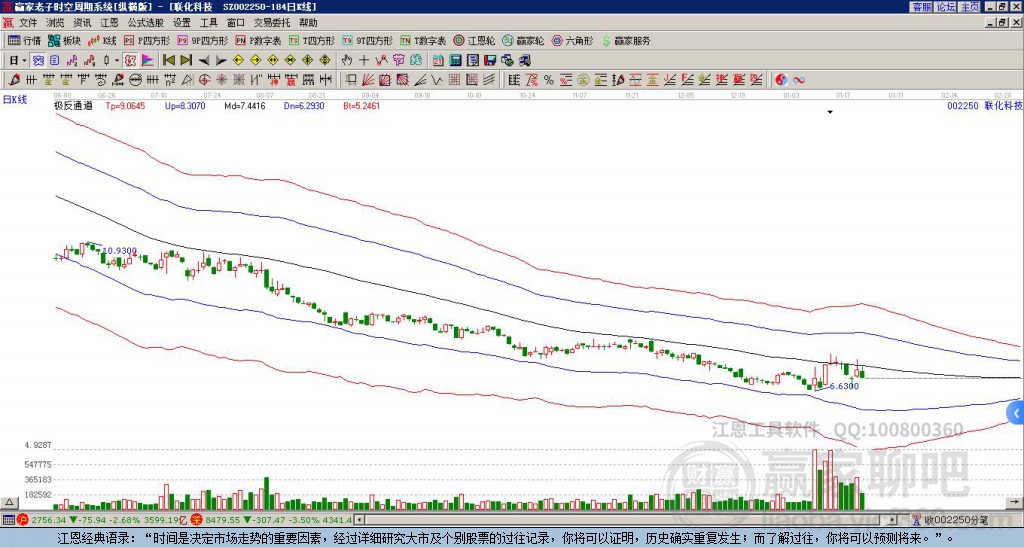Open the 交易委托 menu

(272, 23)
